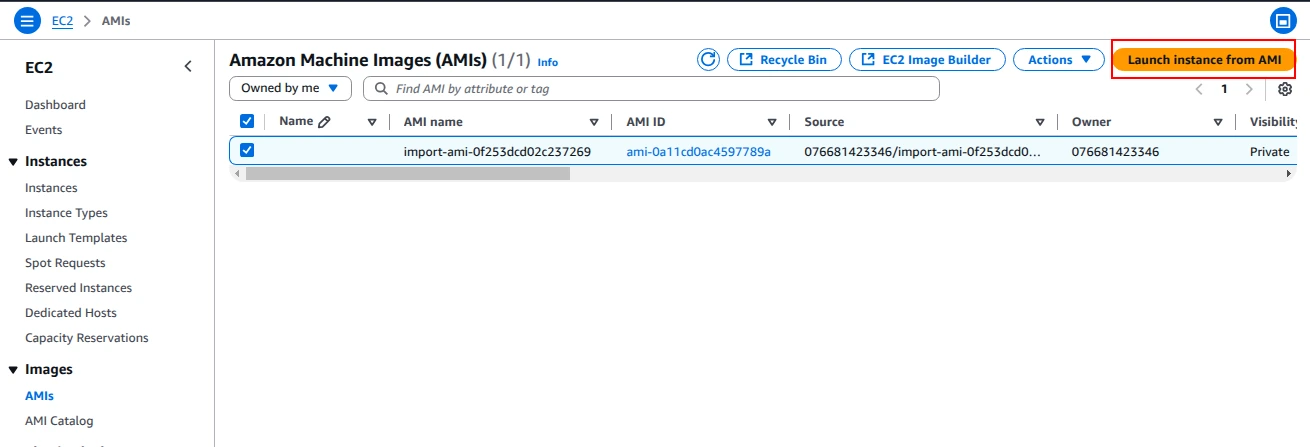The width and height of the screenshot is (1310, 447).
Task: Click the scrollbar's left arrow
Action: tap(237, 173)
